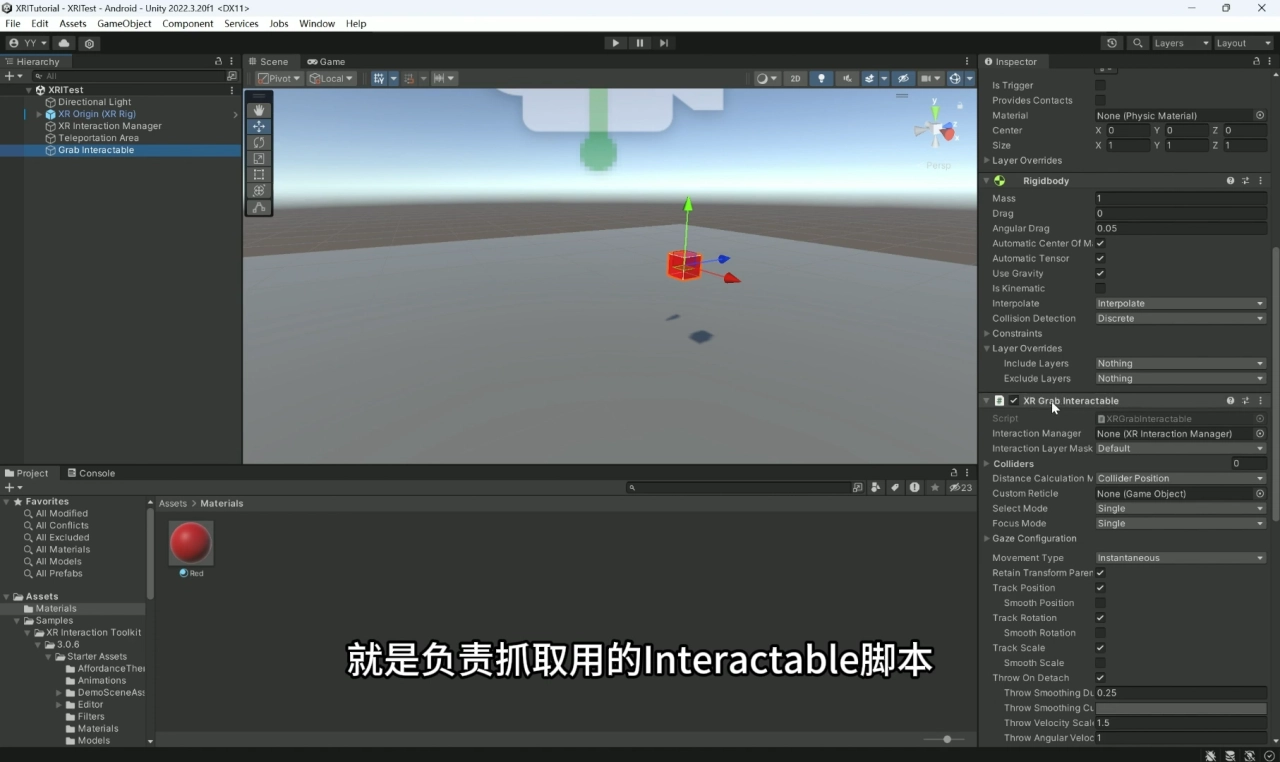Open Project search by label icon

tap(895, 487)
